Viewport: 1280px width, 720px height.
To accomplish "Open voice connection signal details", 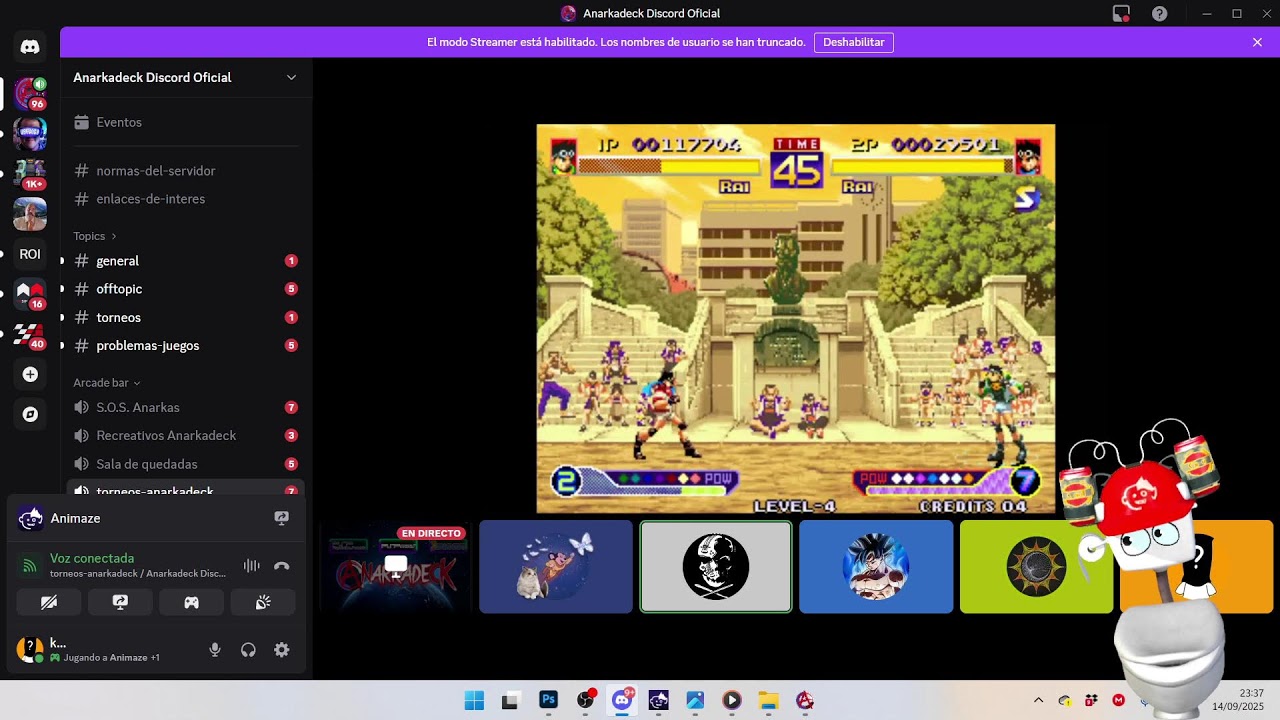I will [30, 566].
